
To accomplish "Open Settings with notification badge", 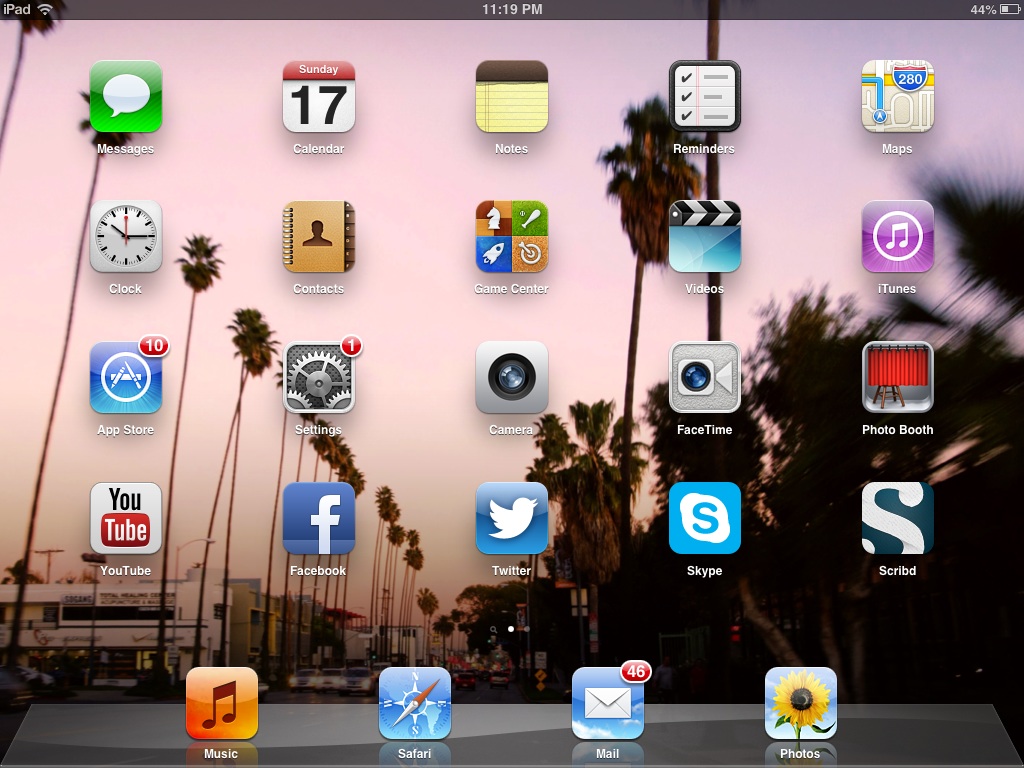I will pos(319,378).
